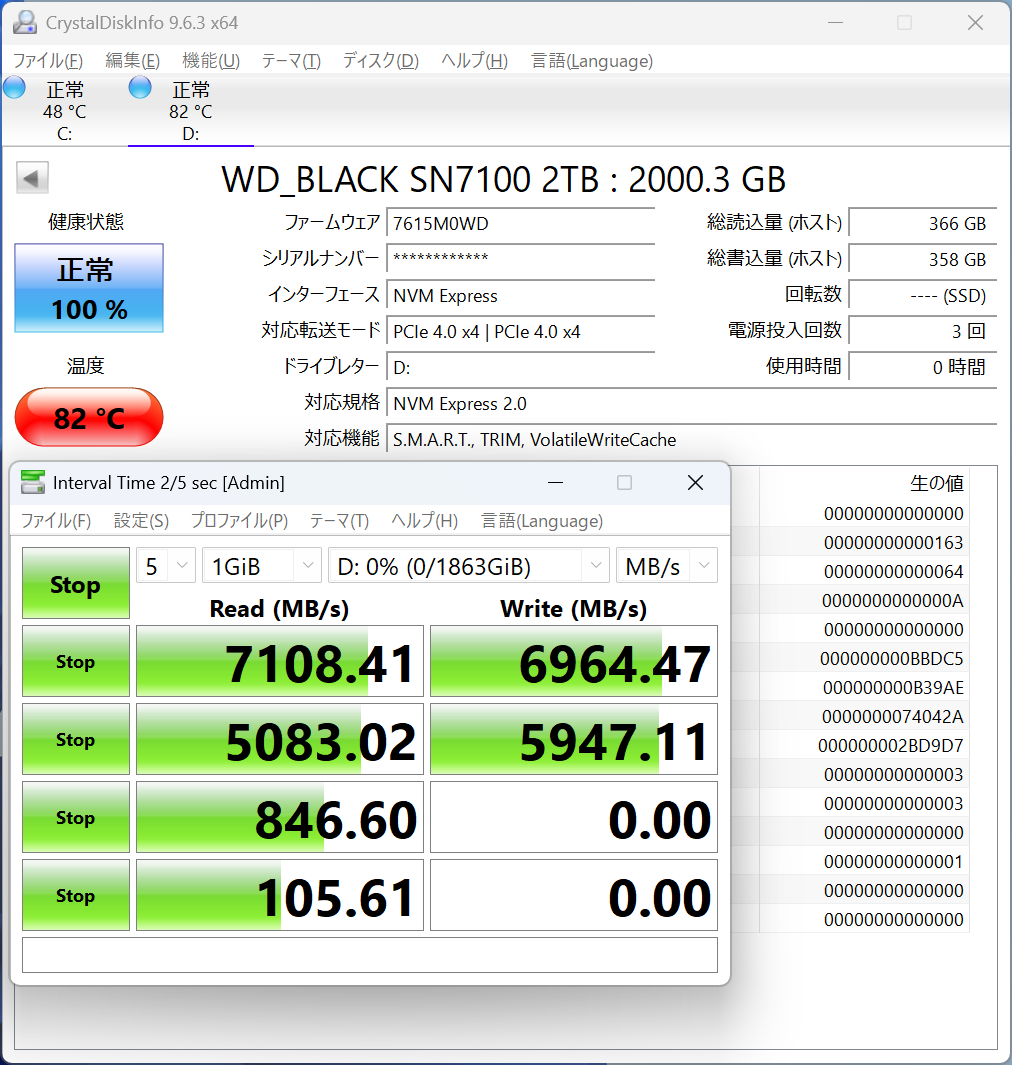Open 設定(S) menu in CrystalDiskMark window

click(x=141, y=521)
